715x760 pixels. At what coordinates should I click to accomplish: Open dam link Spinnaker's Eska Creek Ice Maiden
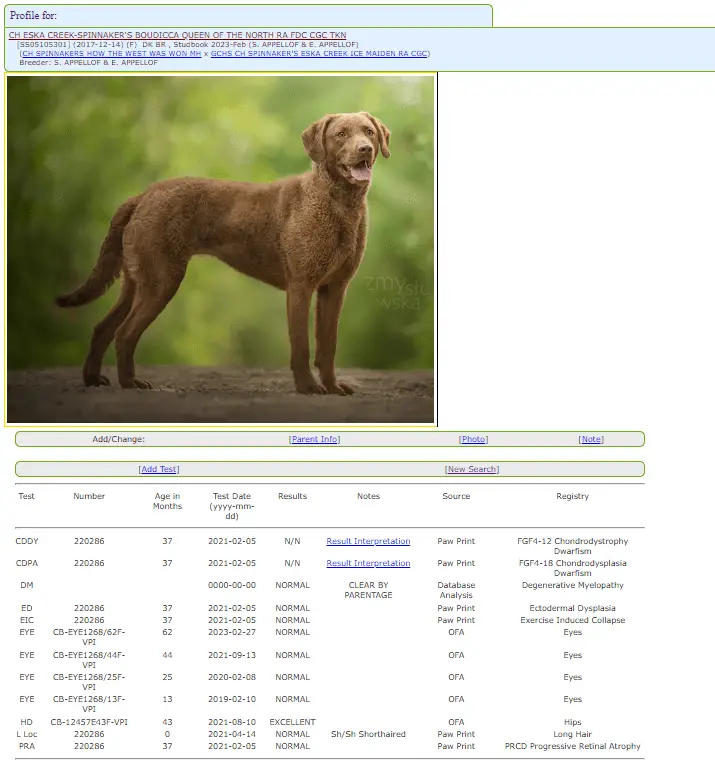[x=320, y=53]
